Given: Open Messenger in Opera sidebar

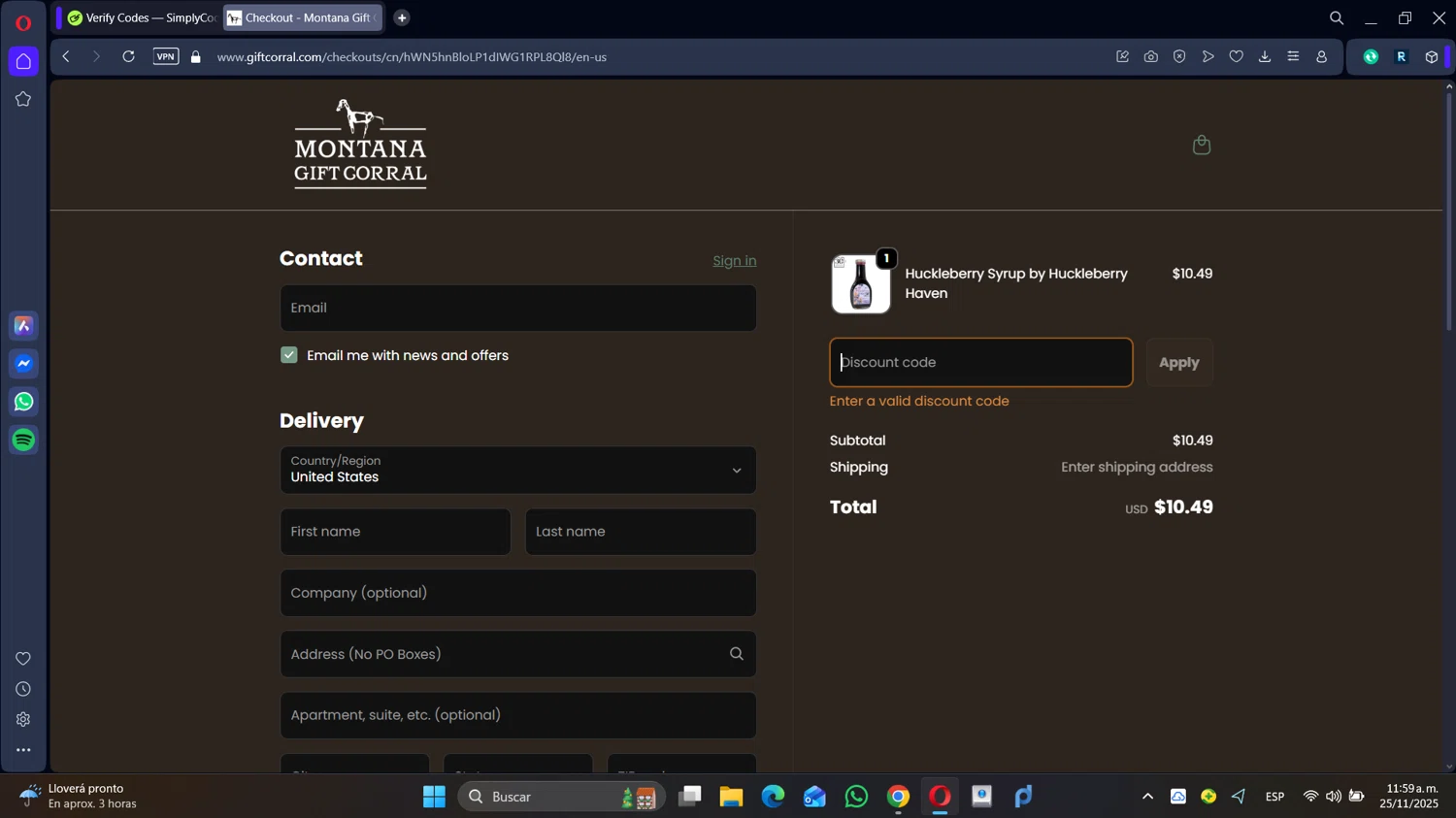Looking at the screenshot, I should tap(23, 364).
